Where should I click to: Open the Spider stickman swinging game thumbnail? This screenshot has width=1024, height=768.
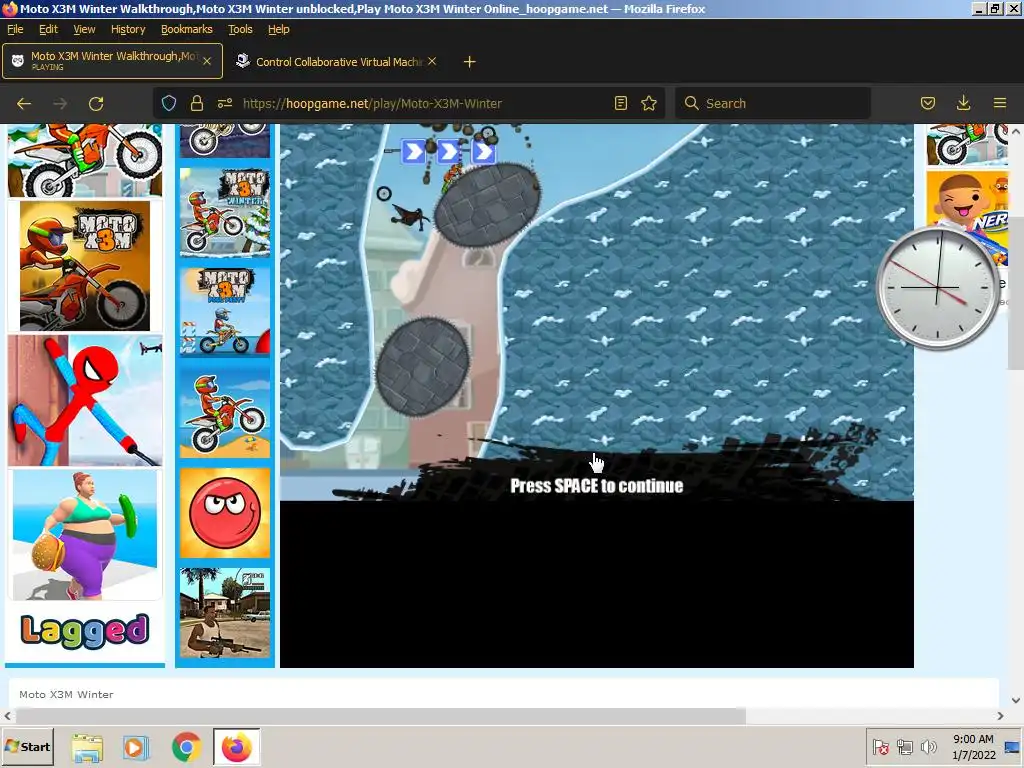(85, 400)
